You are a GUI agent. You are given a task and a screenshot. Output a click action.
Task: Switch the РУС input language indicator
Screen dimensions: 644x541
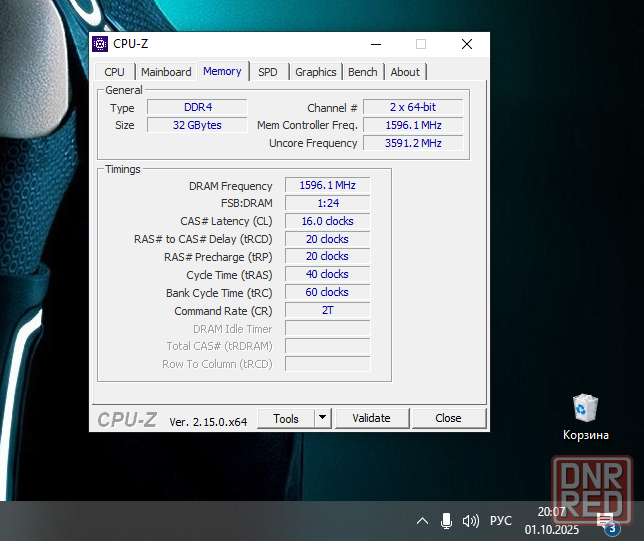click(x=501, y=521)
